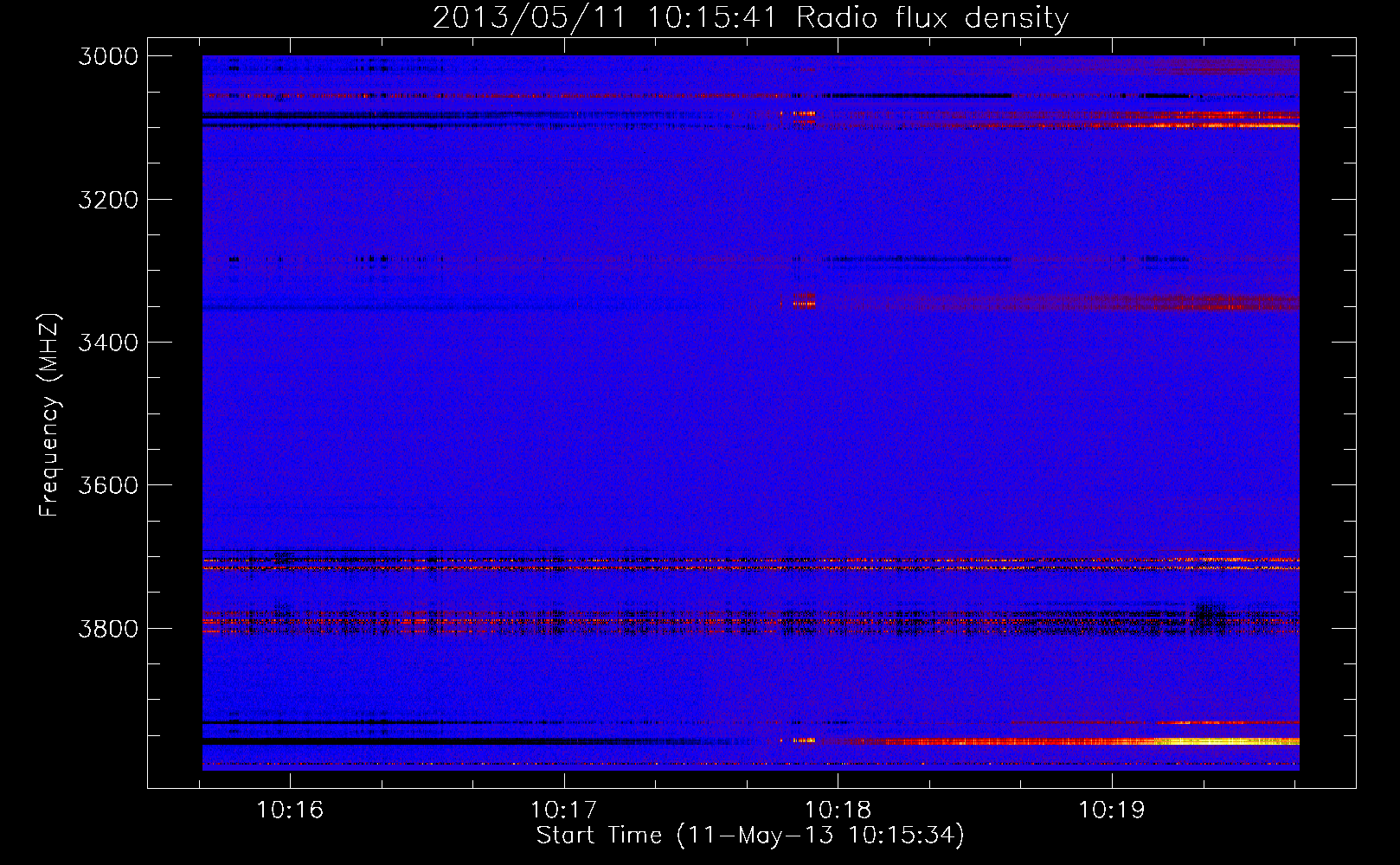Click the 10:16 time tick label
Screen dimensions: 1400x865
point(290,810)
